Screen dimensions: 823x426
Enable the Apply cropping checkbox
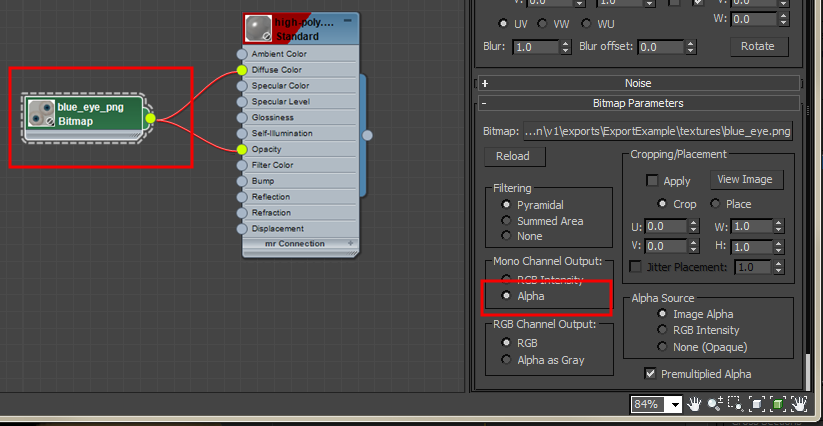pyautogui.click(x=652, y=181)
